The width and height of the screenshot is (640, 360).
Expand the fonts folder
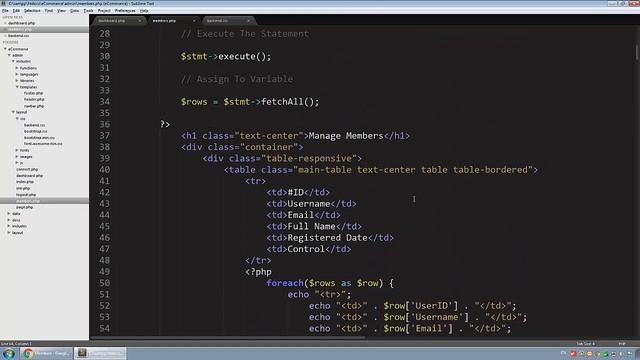point(17,150)
